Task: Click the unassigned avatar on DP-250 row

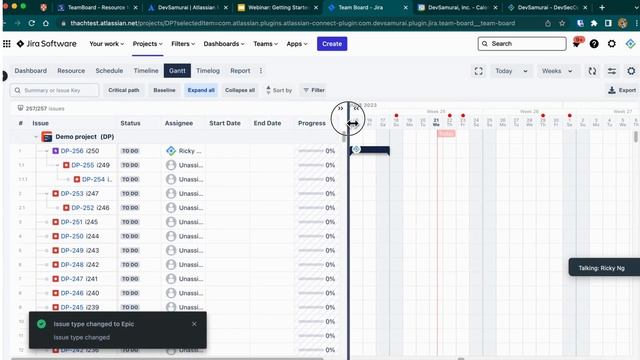Action: (x=171, y=236)
